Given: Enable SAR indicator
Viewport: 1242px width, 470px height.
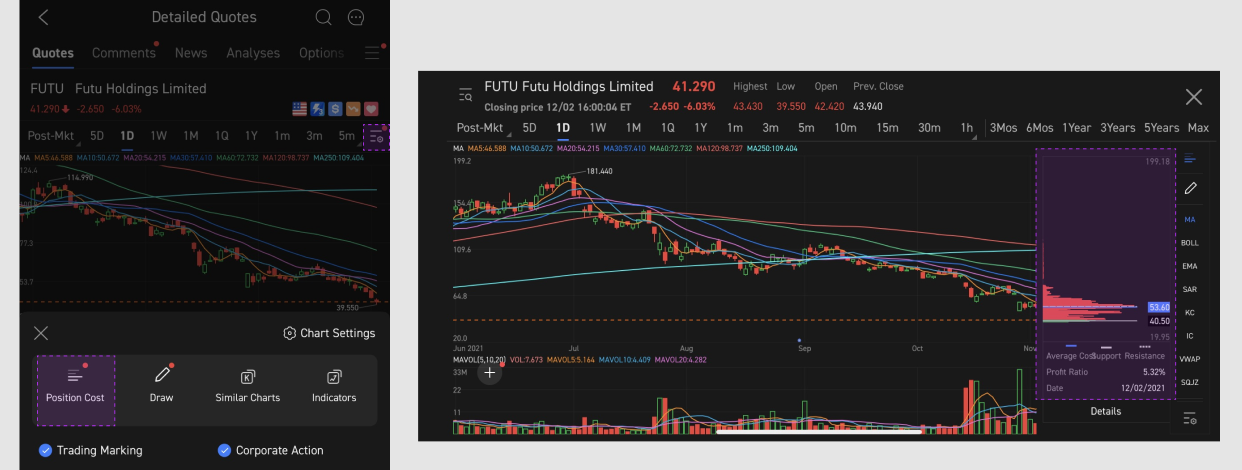Looking at the screenshot, I should click(x=1190, y=289).
